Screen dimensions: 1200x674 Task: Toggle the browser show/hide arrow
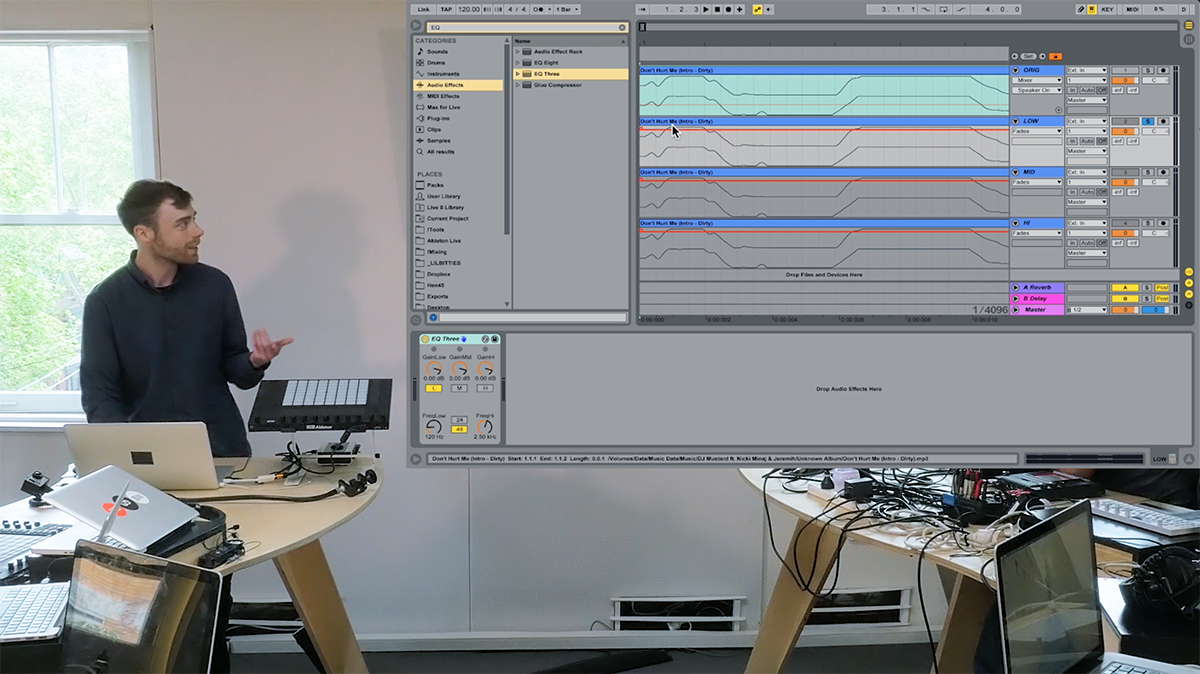(416, 25)
